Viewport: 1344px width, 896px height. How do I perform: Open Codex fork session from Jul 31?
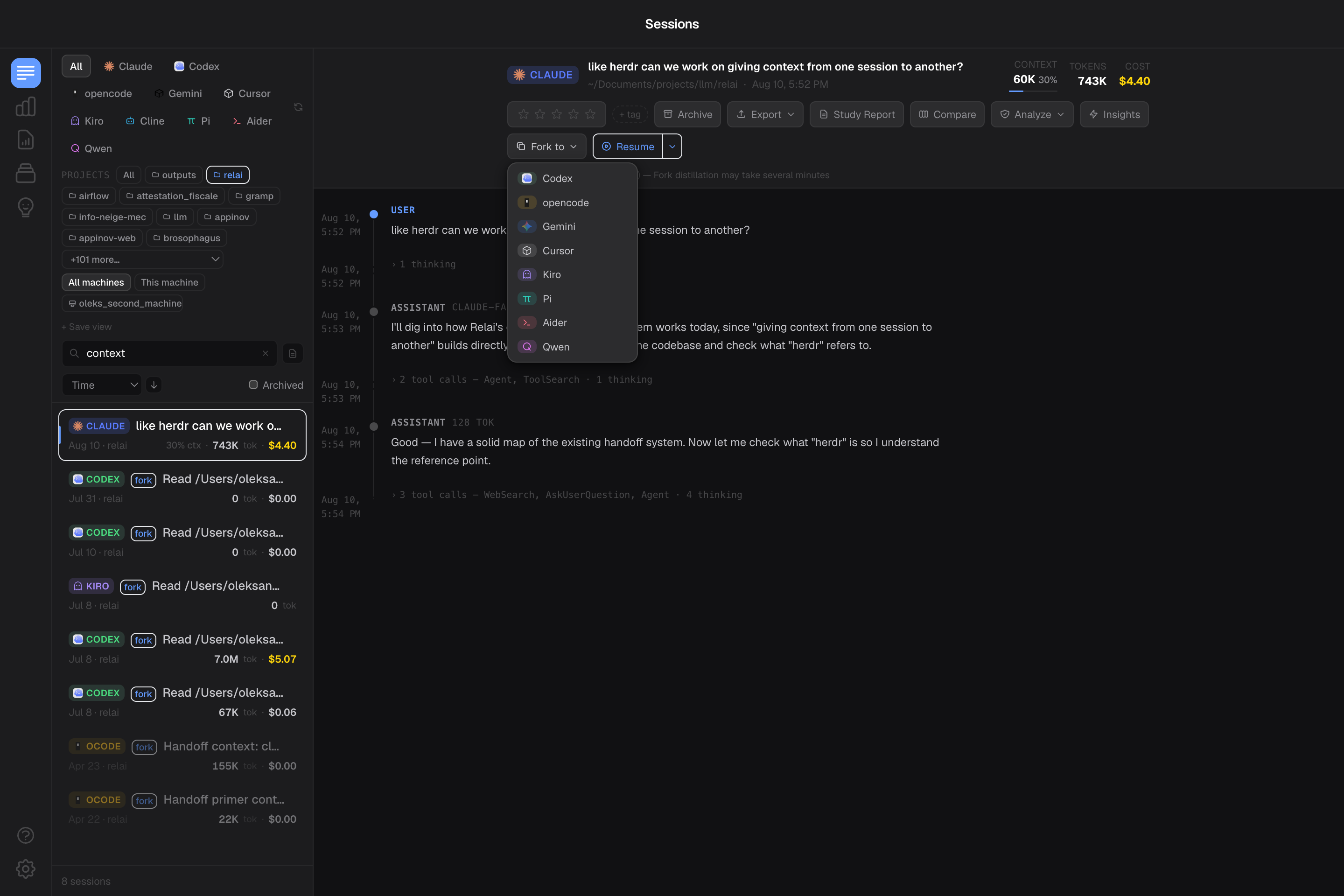point(182,489)
